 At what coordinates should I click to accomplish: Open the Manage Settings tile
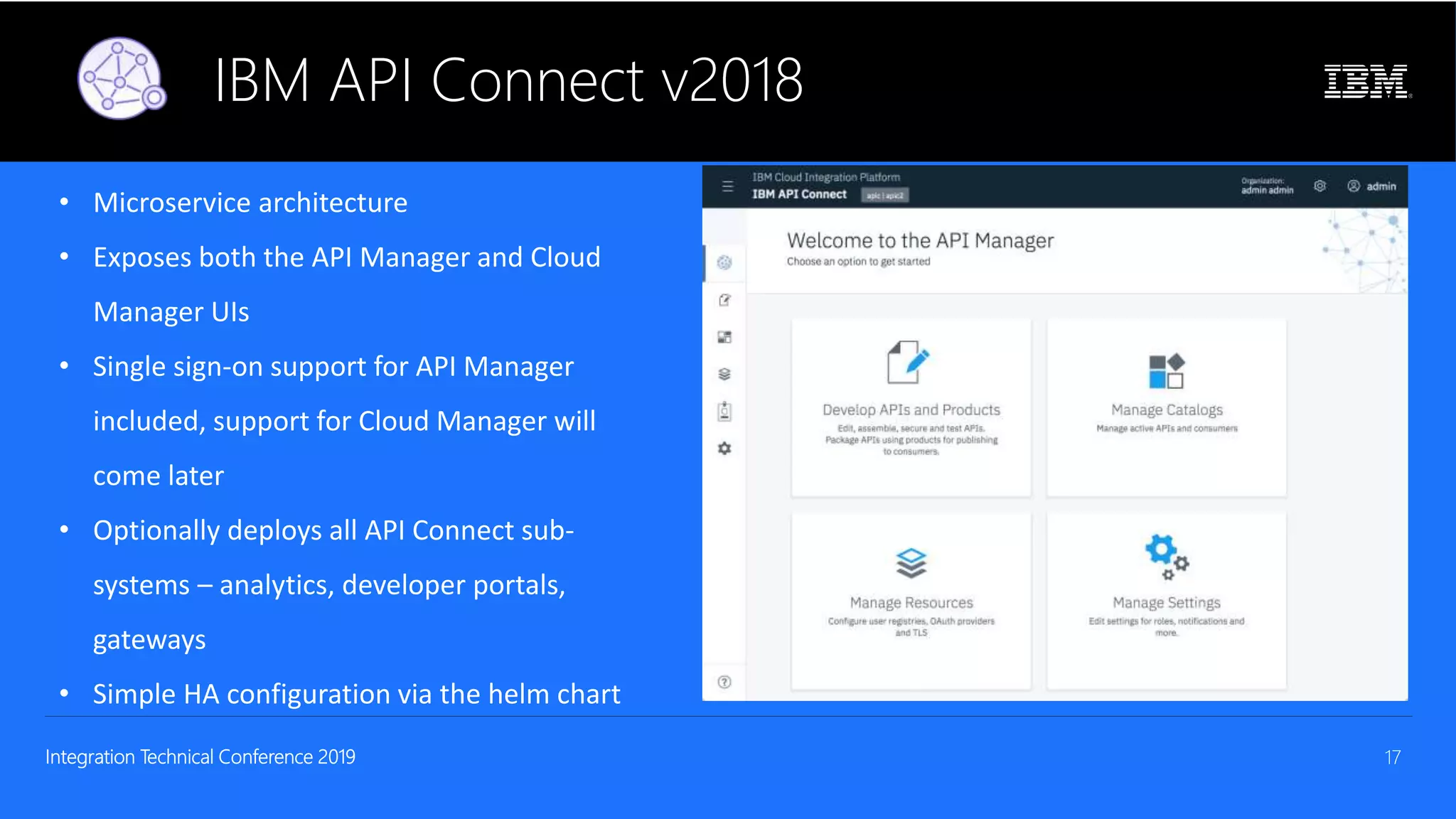(x=1166, y=600)
